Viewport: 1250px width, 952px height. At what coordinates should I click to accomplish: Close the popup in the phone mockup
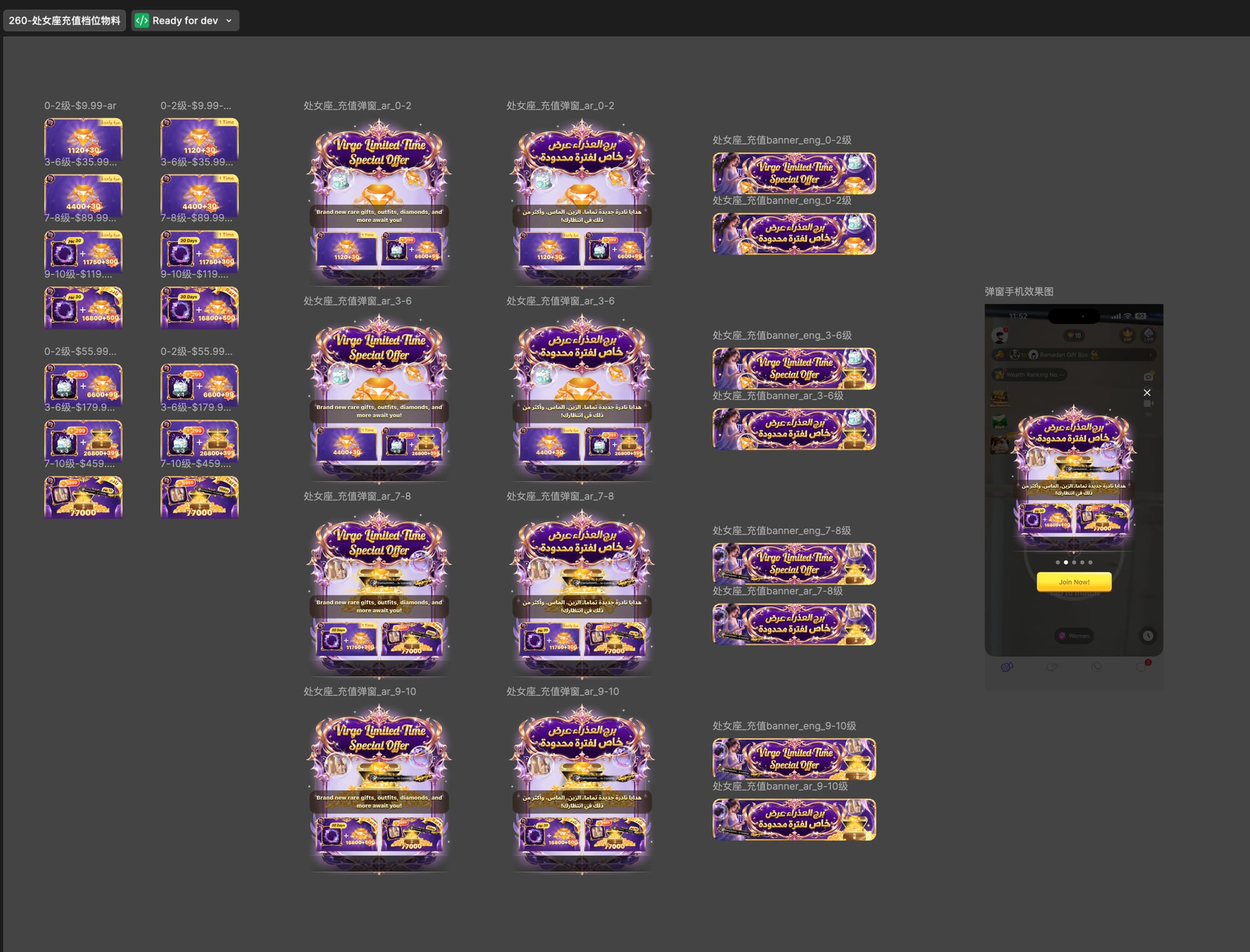click(1147, 392)
